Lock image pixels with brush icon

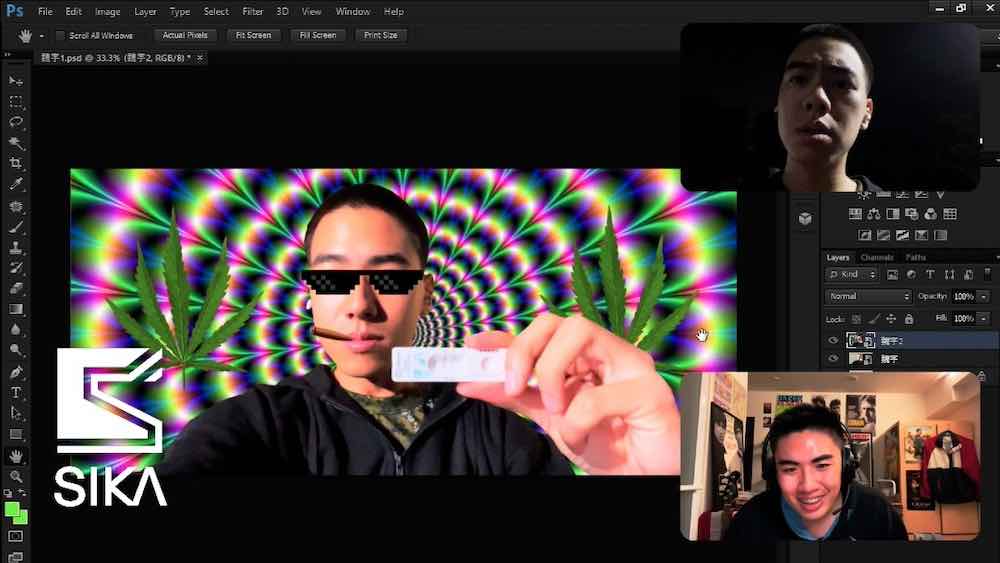[874, 319]
